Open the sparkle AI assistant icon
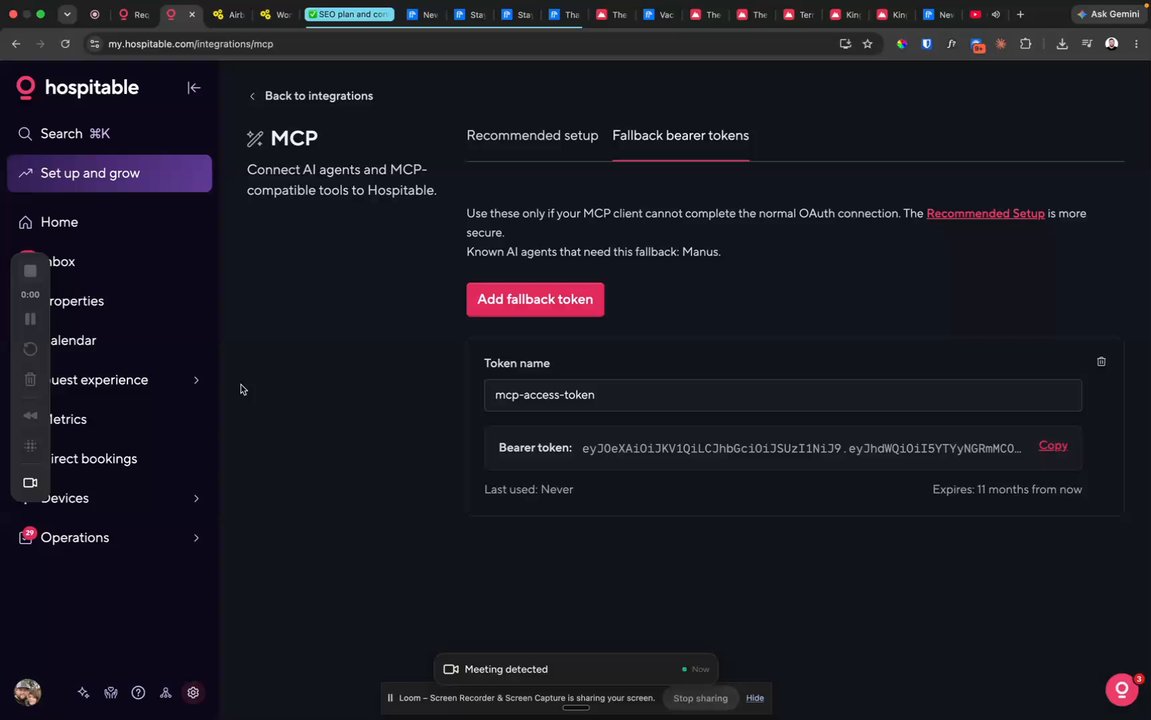This screenshot has height=720, width=1151. pyautogui.click(x=84, y=693)
